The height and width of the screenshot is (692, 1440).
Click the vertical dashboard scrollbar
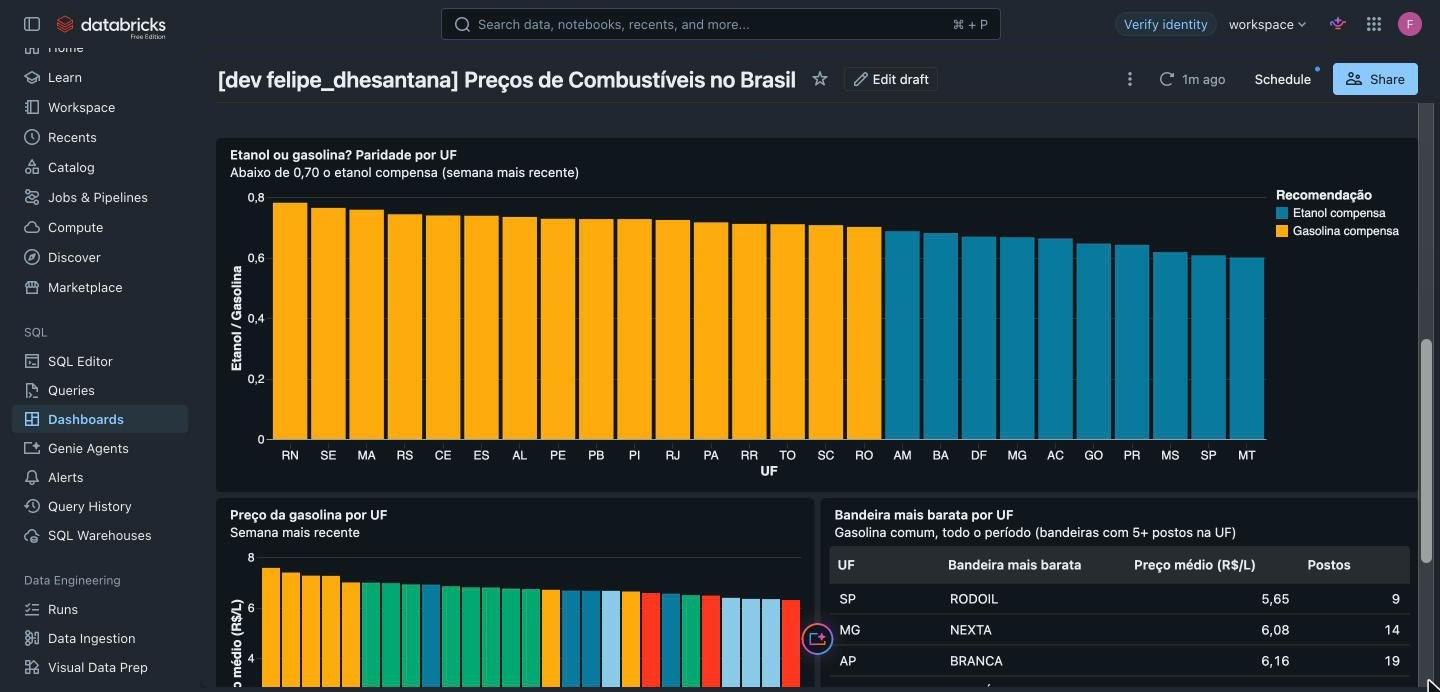pos(1427,450)
